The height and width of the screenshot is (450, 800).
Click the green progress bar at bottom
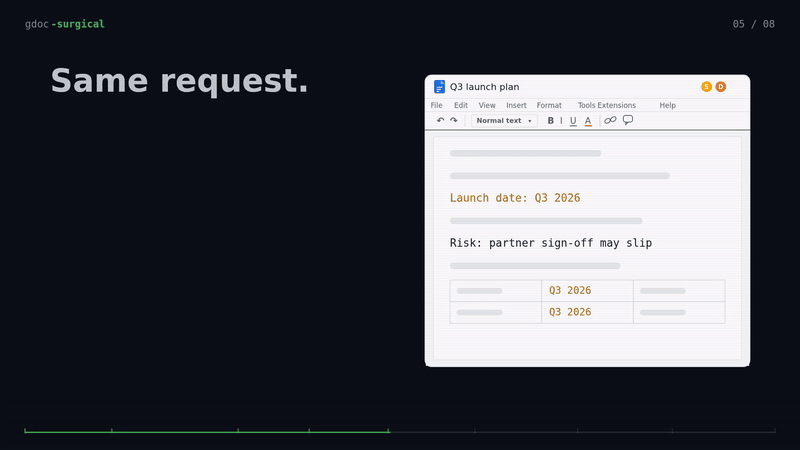[x=207, y=431]
